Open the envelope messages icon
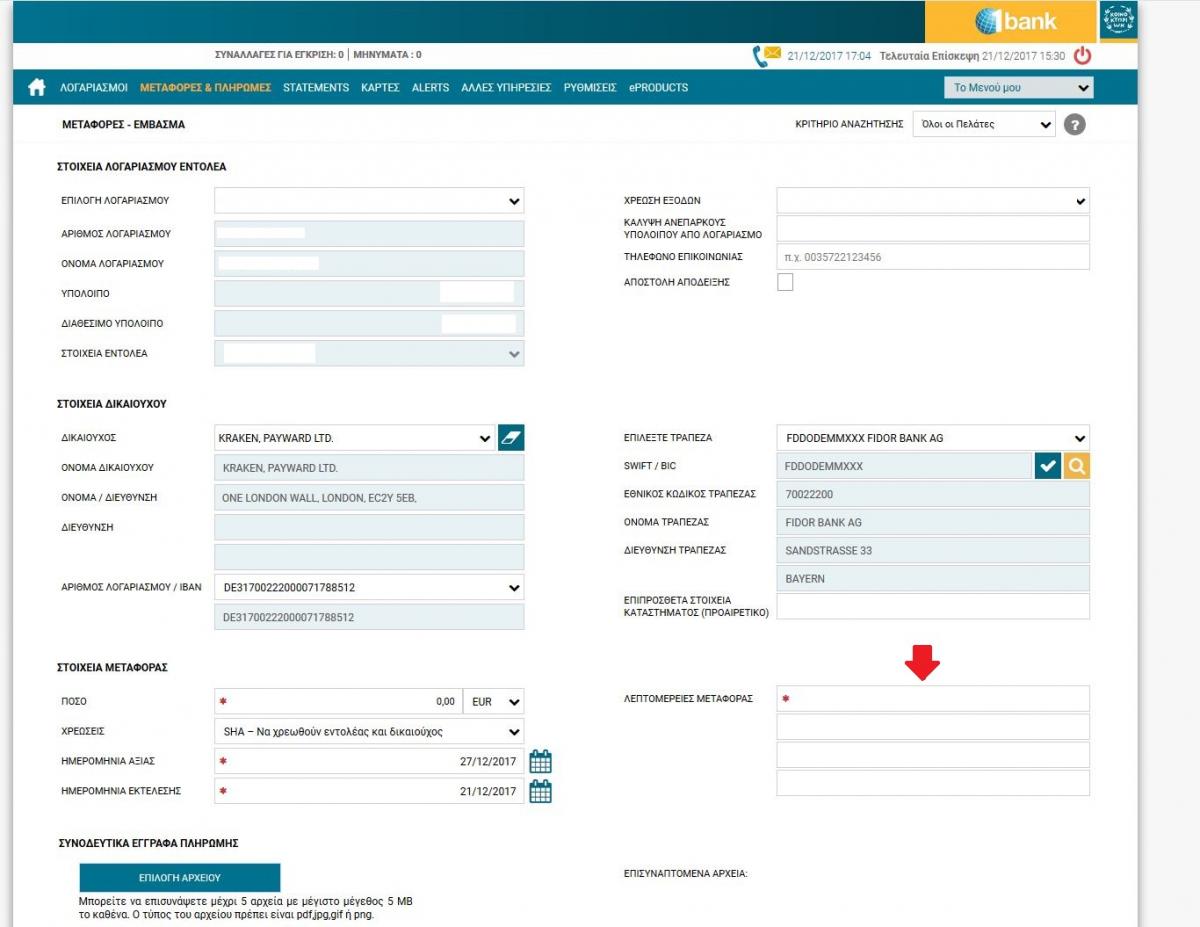The image size is (1200, 927). [x=772, y=52]
